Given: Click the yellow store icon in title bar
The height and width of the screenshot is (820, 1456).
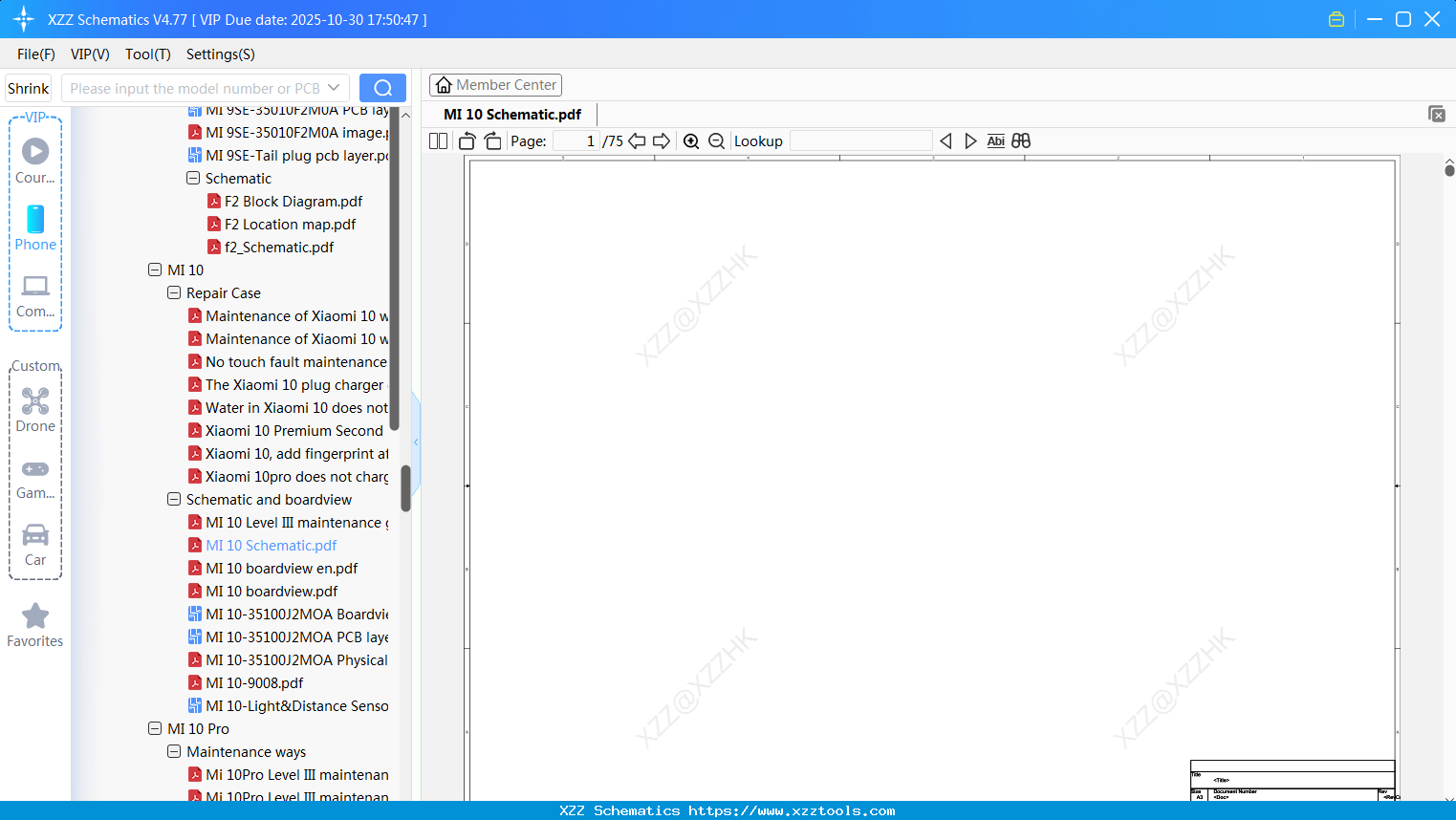Looking at the screenshot, I should click(x=1336, y=19).
